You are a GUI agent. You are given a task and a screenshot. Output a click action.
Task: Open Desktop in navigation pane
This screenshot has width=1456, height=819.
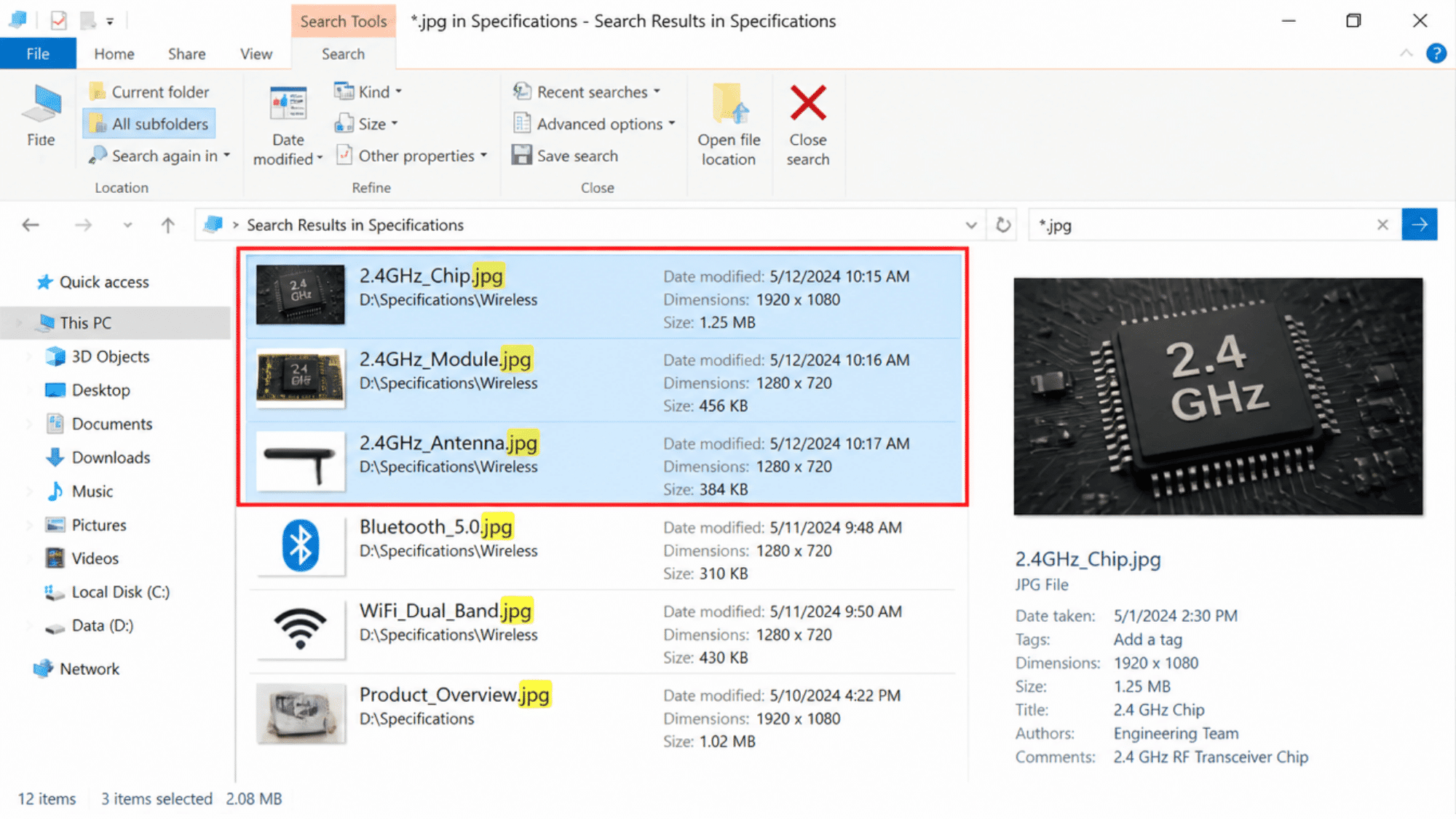click(x=87, y=389)
